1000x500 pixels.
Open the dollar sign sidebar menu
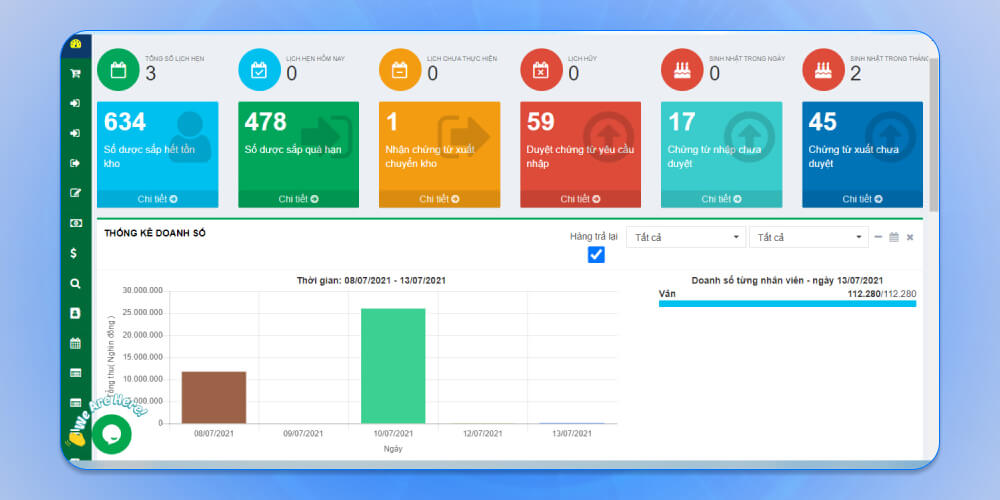coord(75,253)
